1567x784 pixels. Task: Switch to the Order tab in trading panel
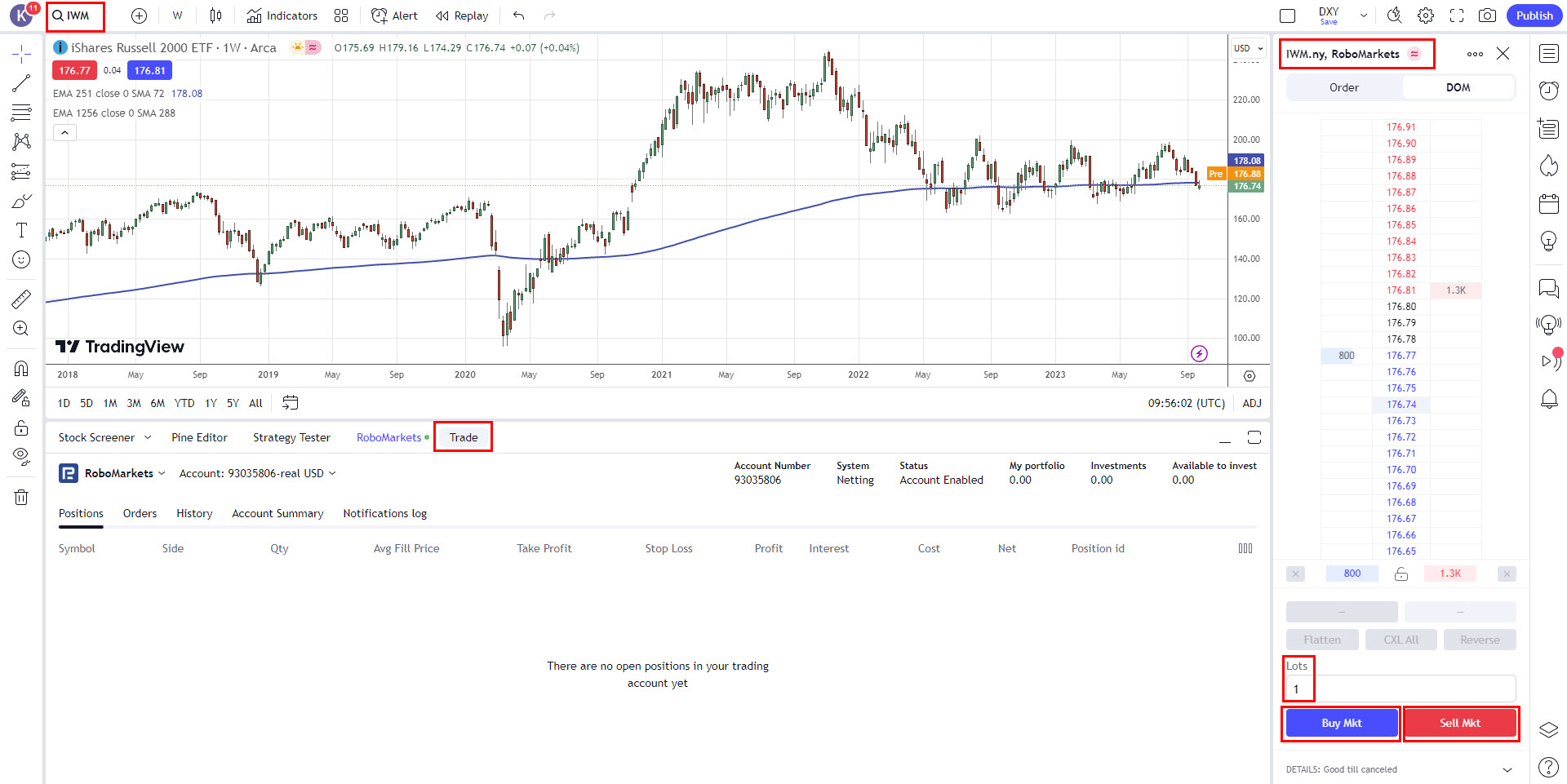[1343, 87]
